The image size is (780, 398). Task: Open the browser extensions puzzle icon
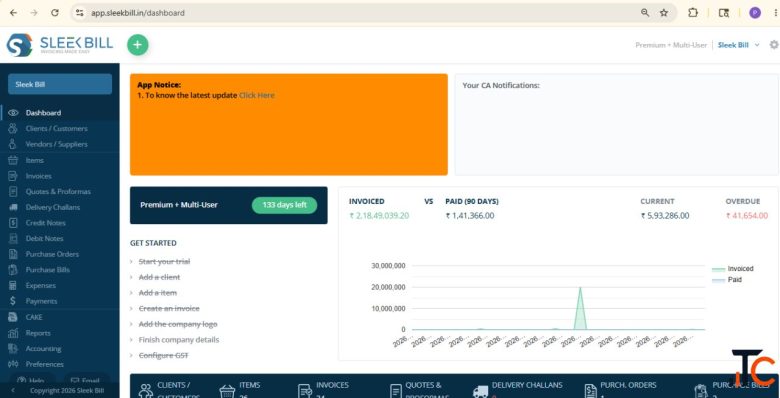click(693, 13)
